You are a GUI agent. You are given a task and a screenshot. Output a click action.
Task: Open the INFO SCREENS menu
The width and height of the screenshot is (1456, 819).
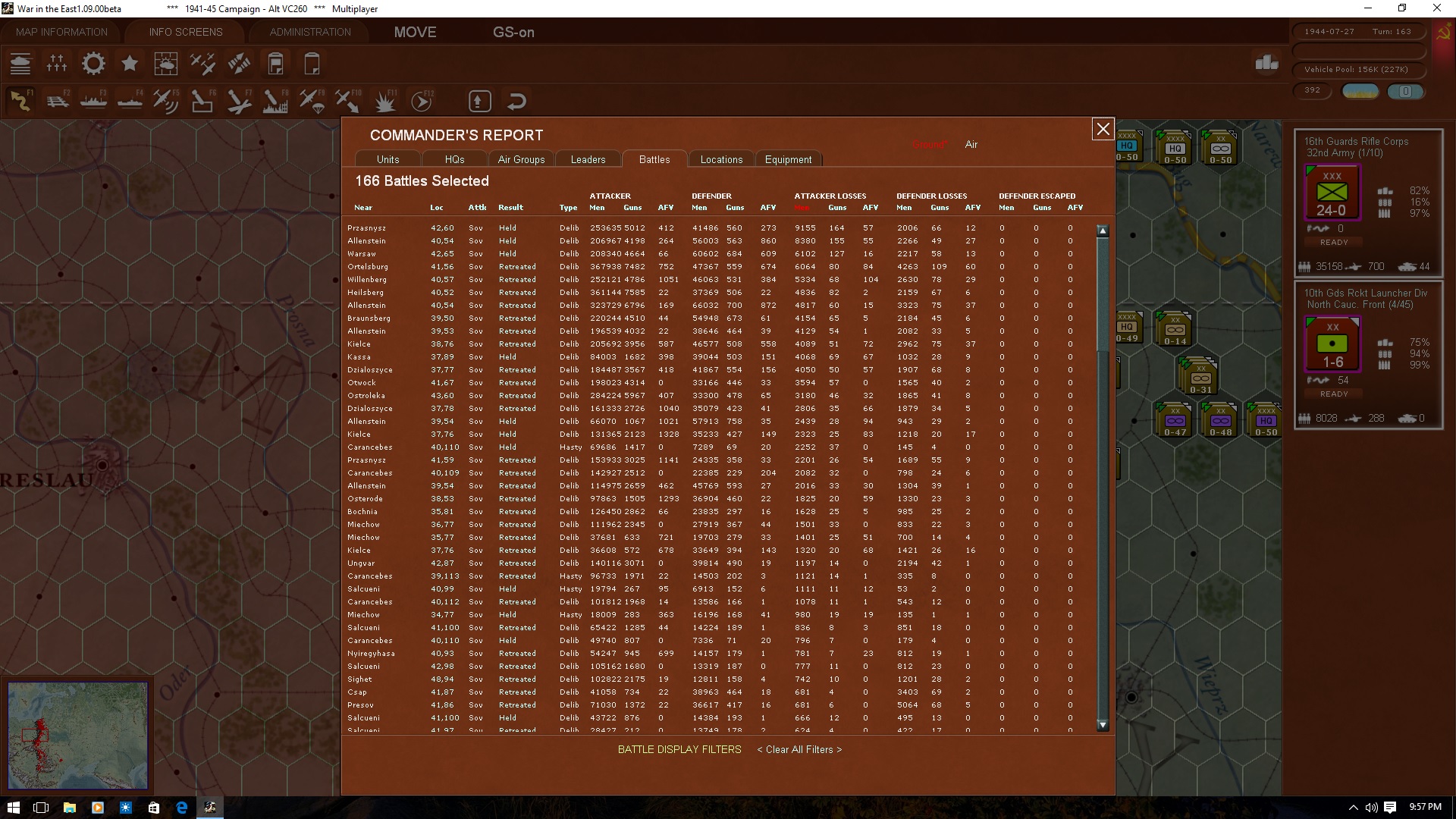click(x=186, y=32)
